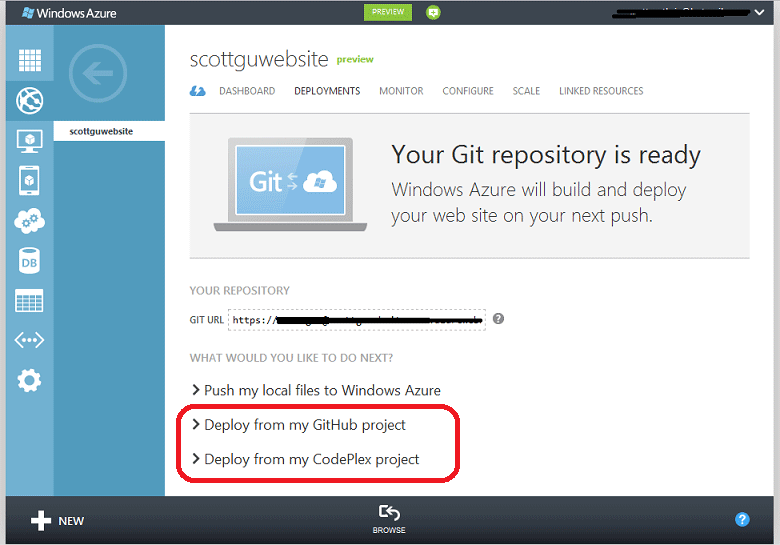Open the quick start cloud icon tab
This screenshot has width=780, height=545.
pos(197,91)
